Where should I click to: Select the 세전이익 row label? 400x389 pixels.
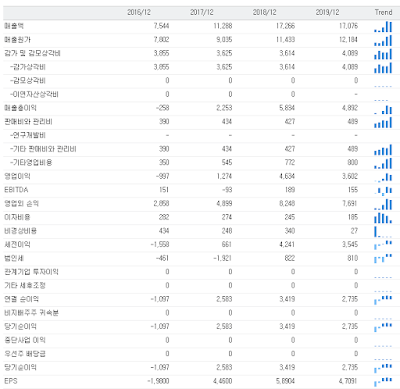pos(17,245)
